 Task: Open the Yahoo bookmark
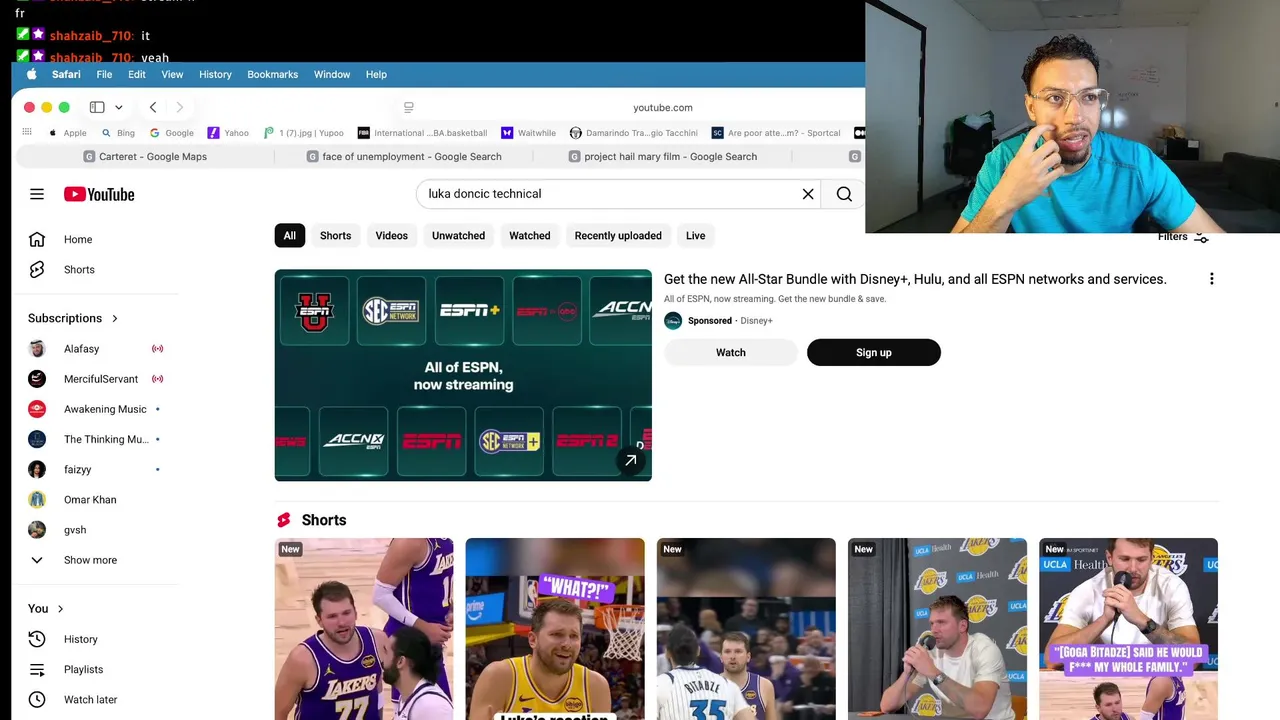point(228,133)
